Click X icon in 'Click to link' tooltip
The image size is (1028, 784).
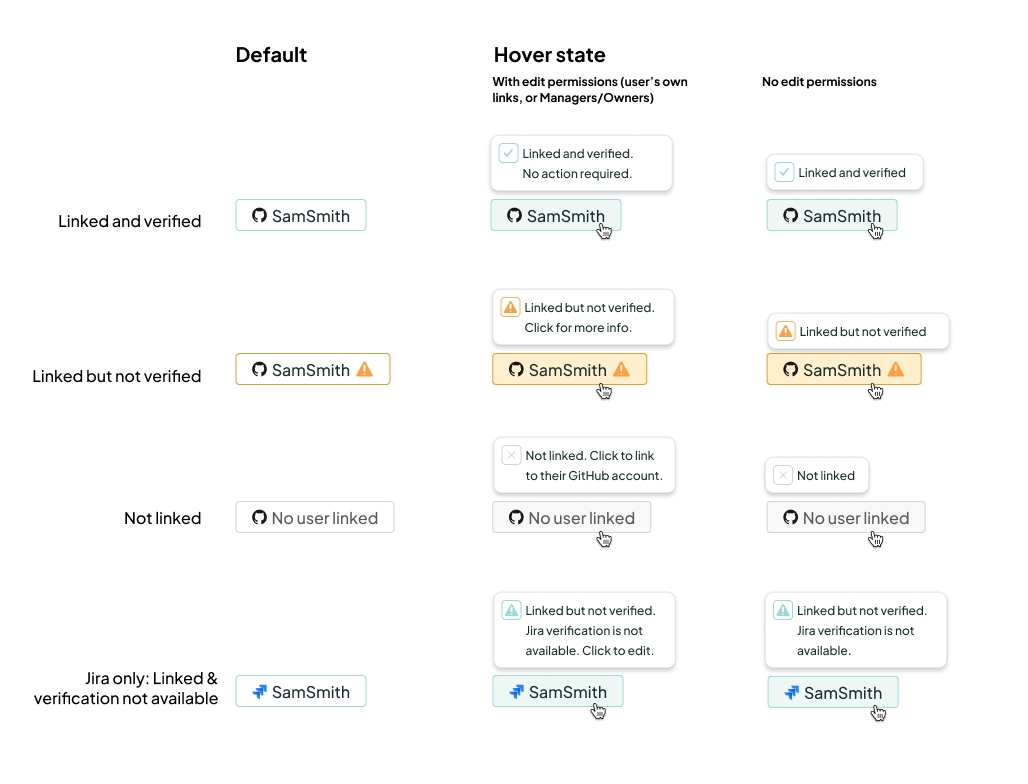point(511,455)
